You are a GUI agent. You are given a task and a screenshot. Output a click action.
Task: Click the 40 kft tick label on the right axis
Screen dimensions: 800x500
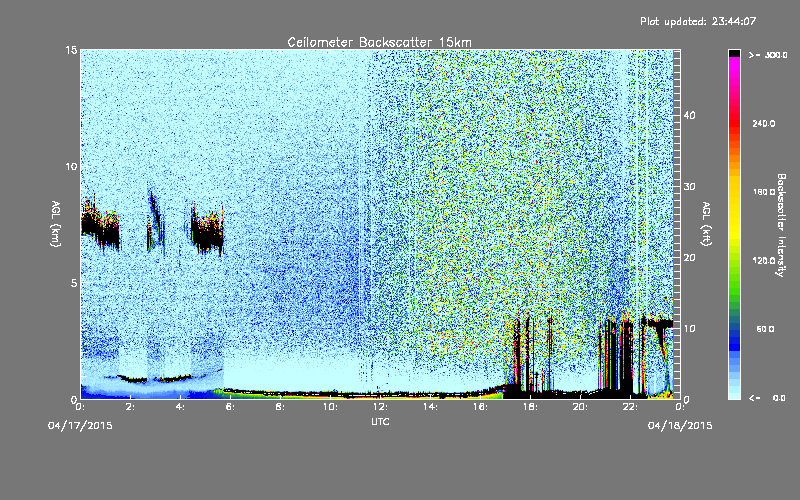[x=689, y=115]
